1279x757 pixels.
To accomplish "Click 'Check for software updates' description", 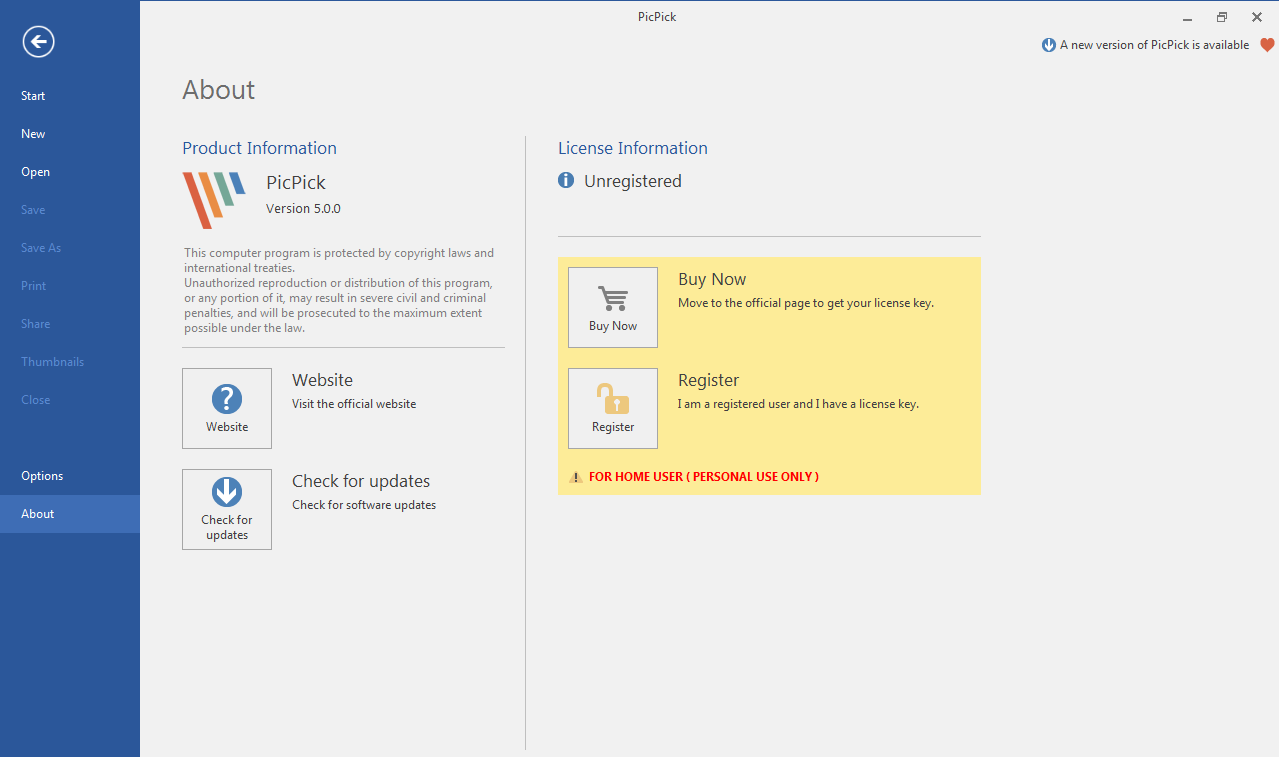I will [364, 505].
